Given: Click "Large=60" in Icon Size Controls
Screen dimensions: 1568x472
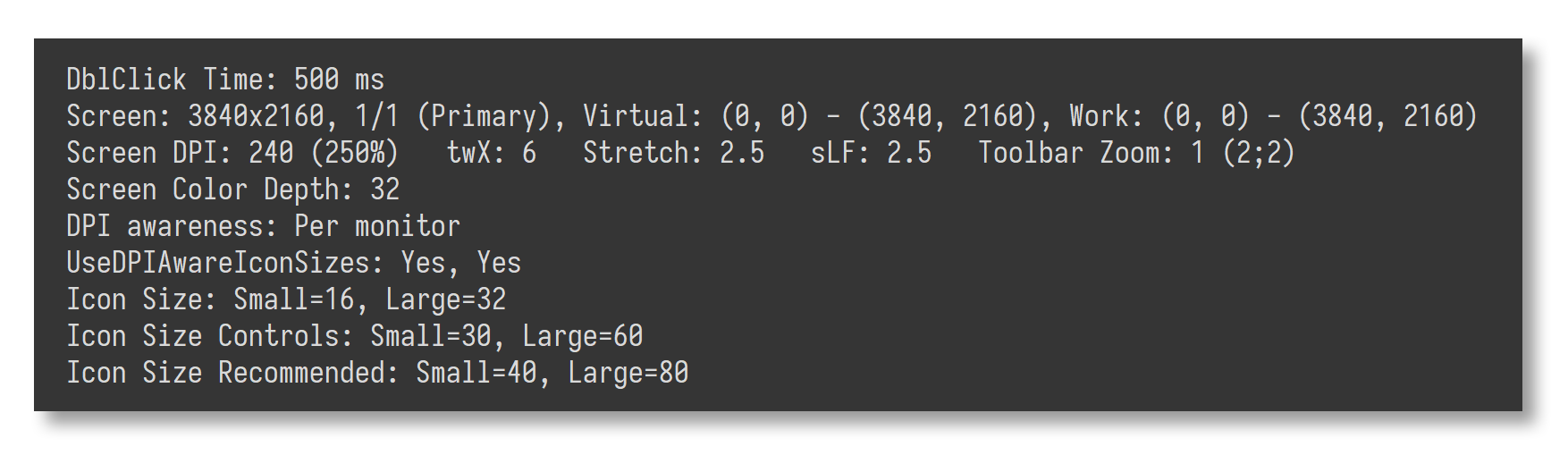Looking at the screenshot, I should (x=582, y=336).
